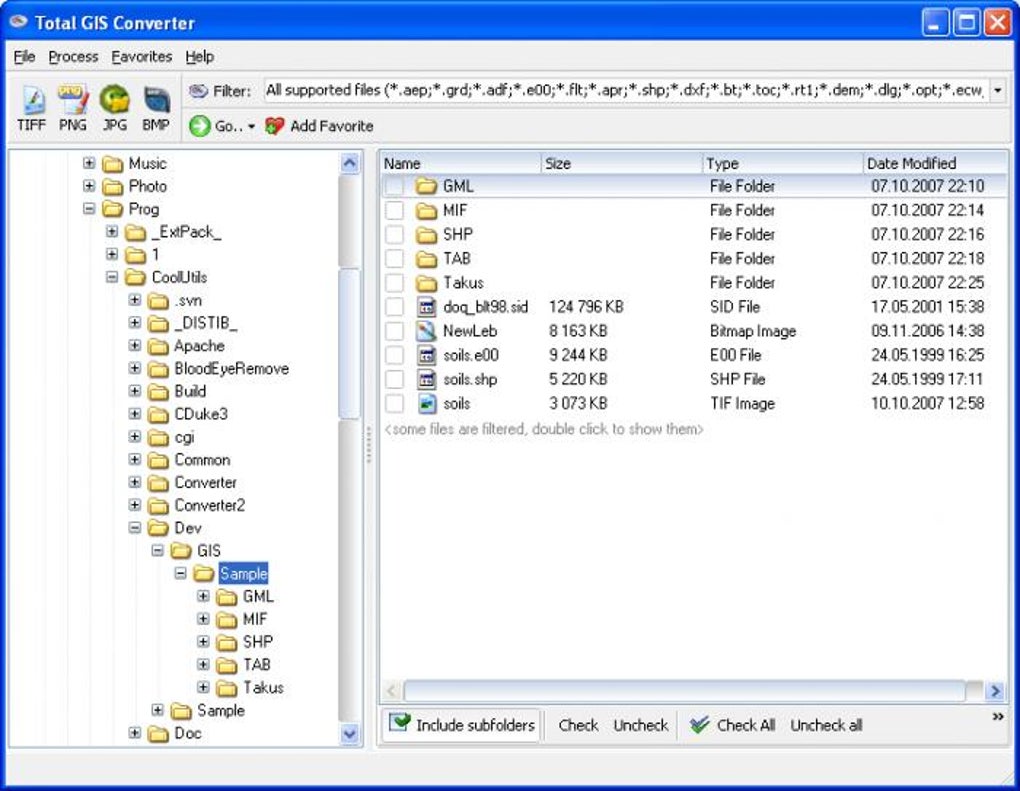1020x791 pixels.
Task: Collapse the CoolUtils folder in tree
Action: coord(112,277)
